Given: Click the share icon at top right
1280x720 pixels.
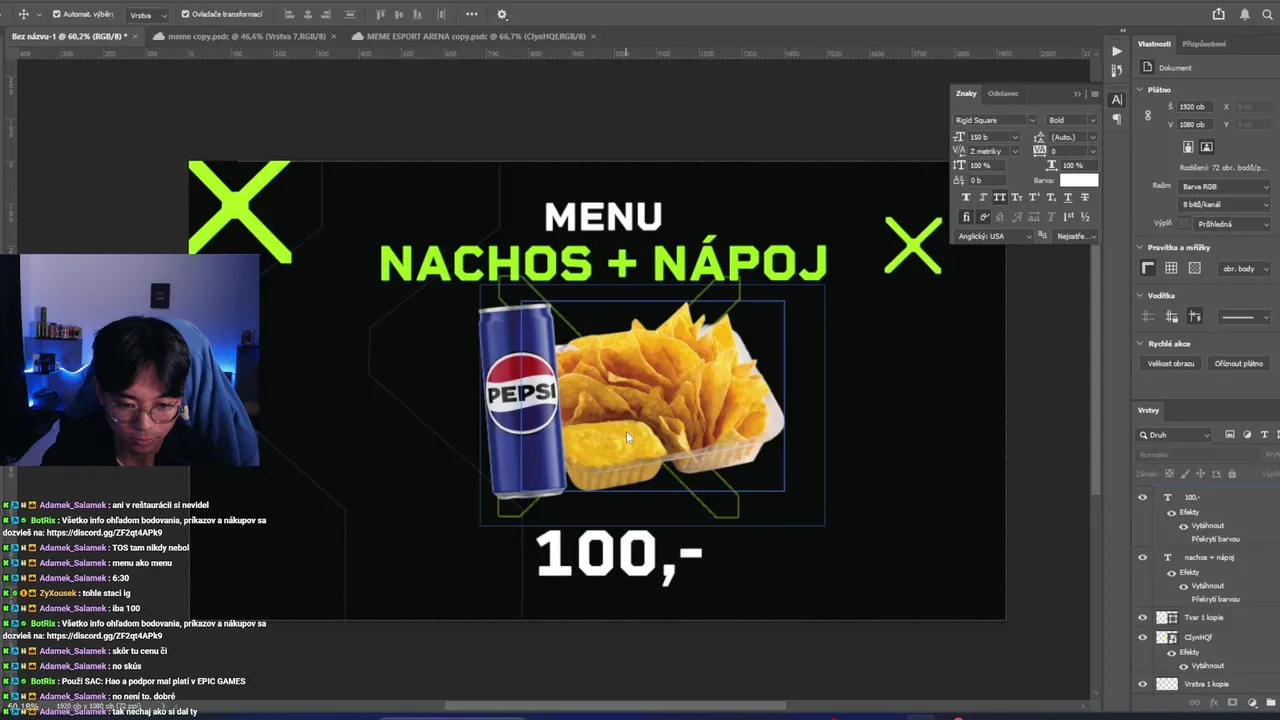Looking at the screenshot, I should coord(1218,14).
